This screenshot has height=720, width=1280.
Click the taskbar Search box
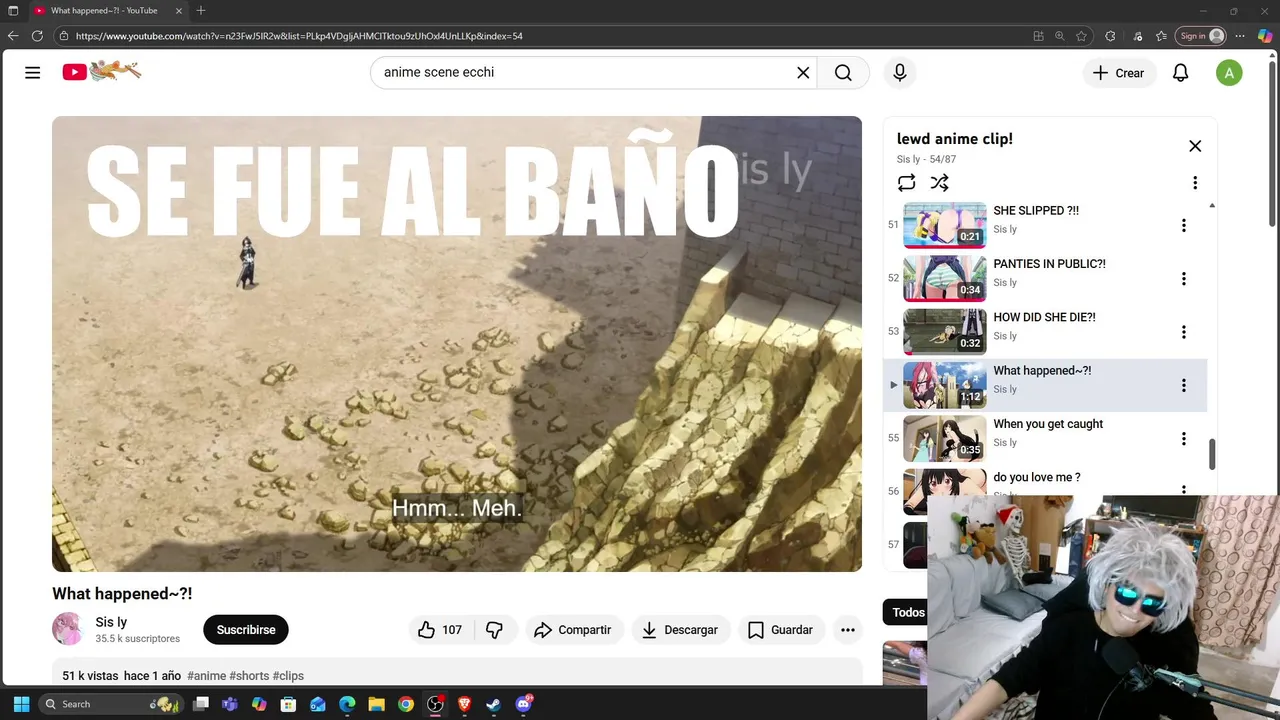click(x=111, y=704)
